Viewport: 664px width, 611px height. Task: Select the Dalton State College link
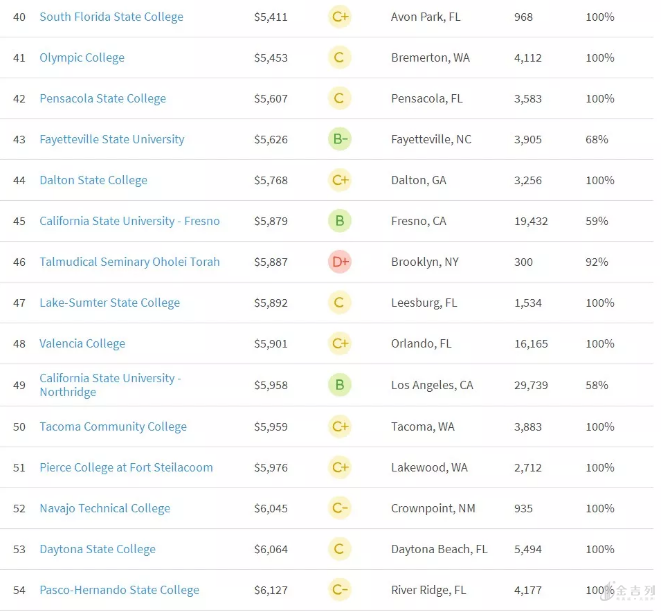pyautogui.click(x=93, y=180)
